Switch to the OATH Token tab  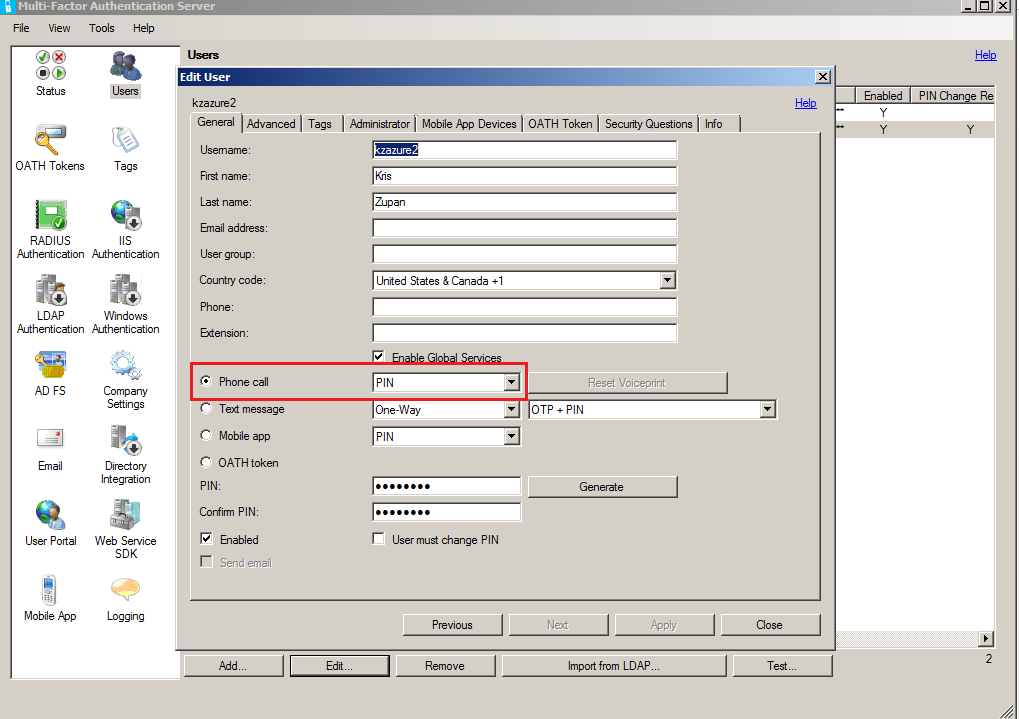[560, 124]
